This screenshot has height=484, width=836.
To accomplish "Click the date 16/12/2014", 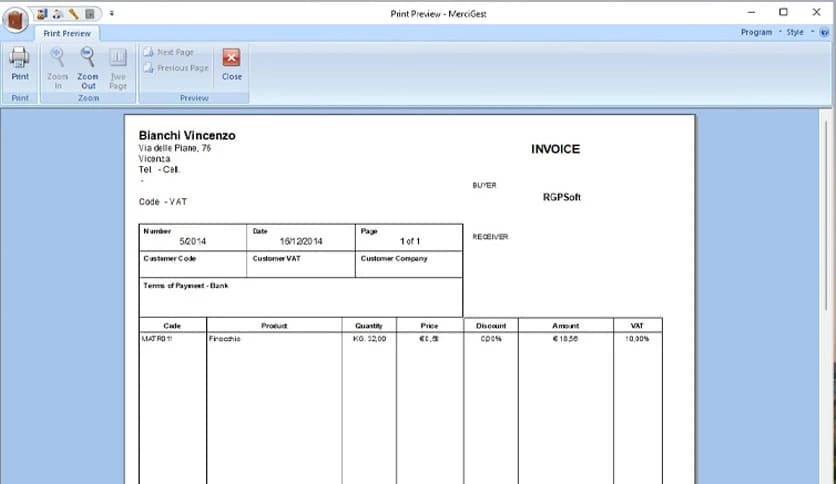I will pos(301,241).
